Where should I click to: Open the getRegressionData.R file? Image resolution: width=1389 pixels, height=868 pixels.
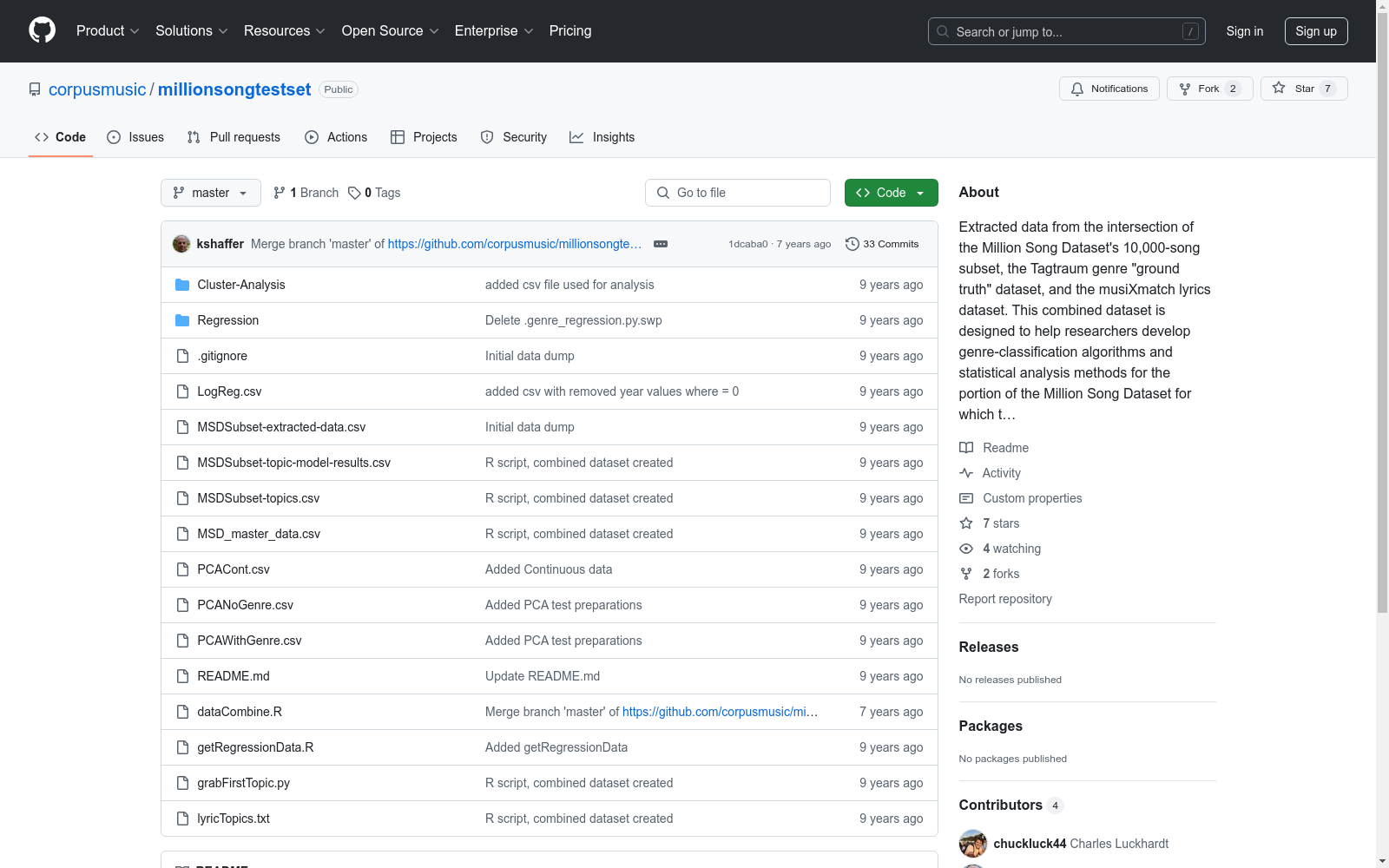click(x=255, y=747)
